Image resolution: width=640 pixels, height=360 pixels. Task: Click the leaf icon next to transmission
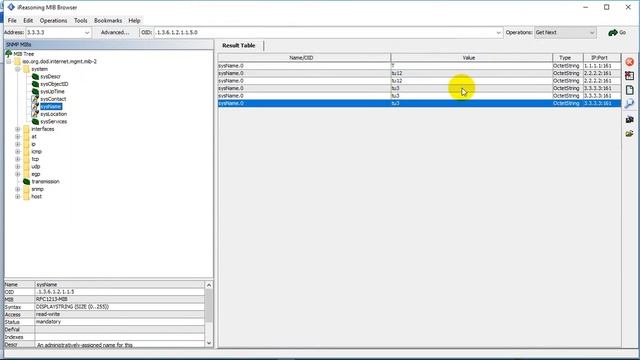27,181
